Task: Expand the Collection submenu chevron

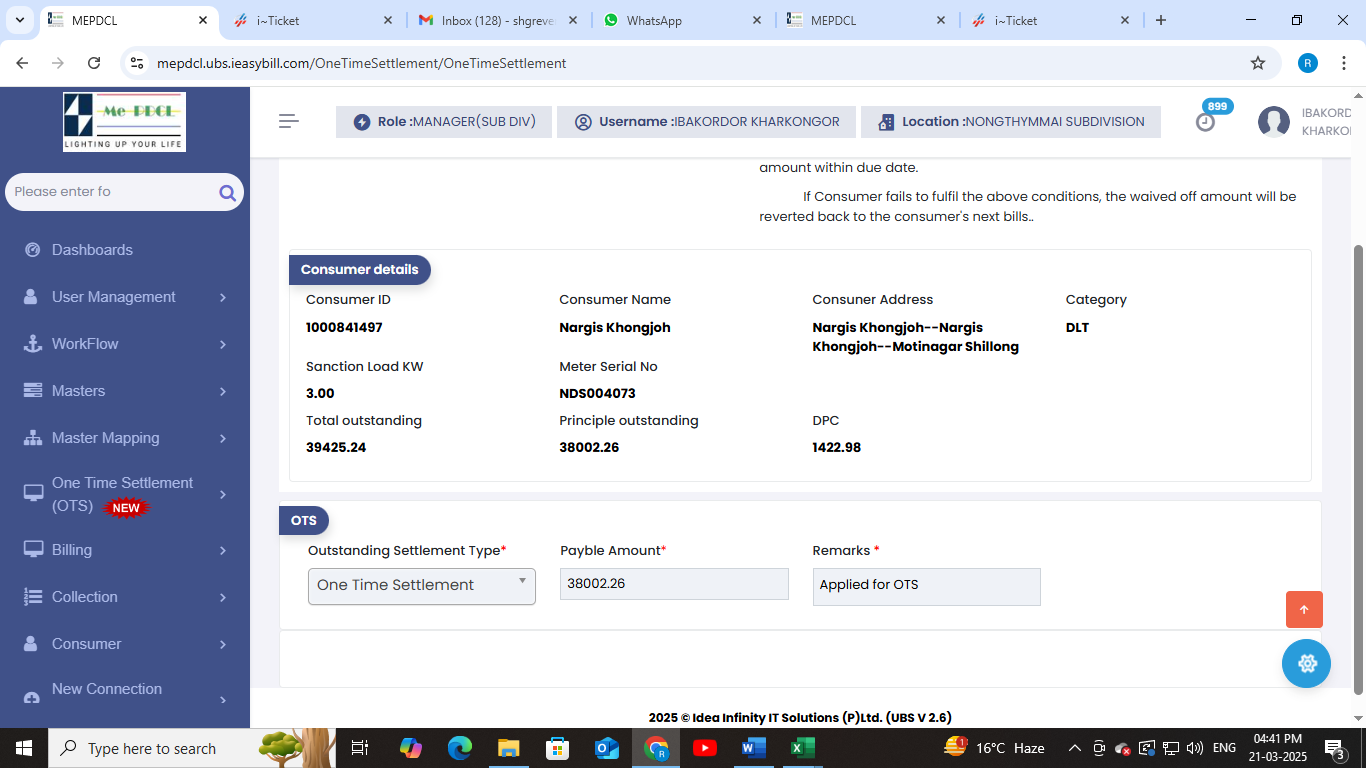Action: (x=222, y=598)
